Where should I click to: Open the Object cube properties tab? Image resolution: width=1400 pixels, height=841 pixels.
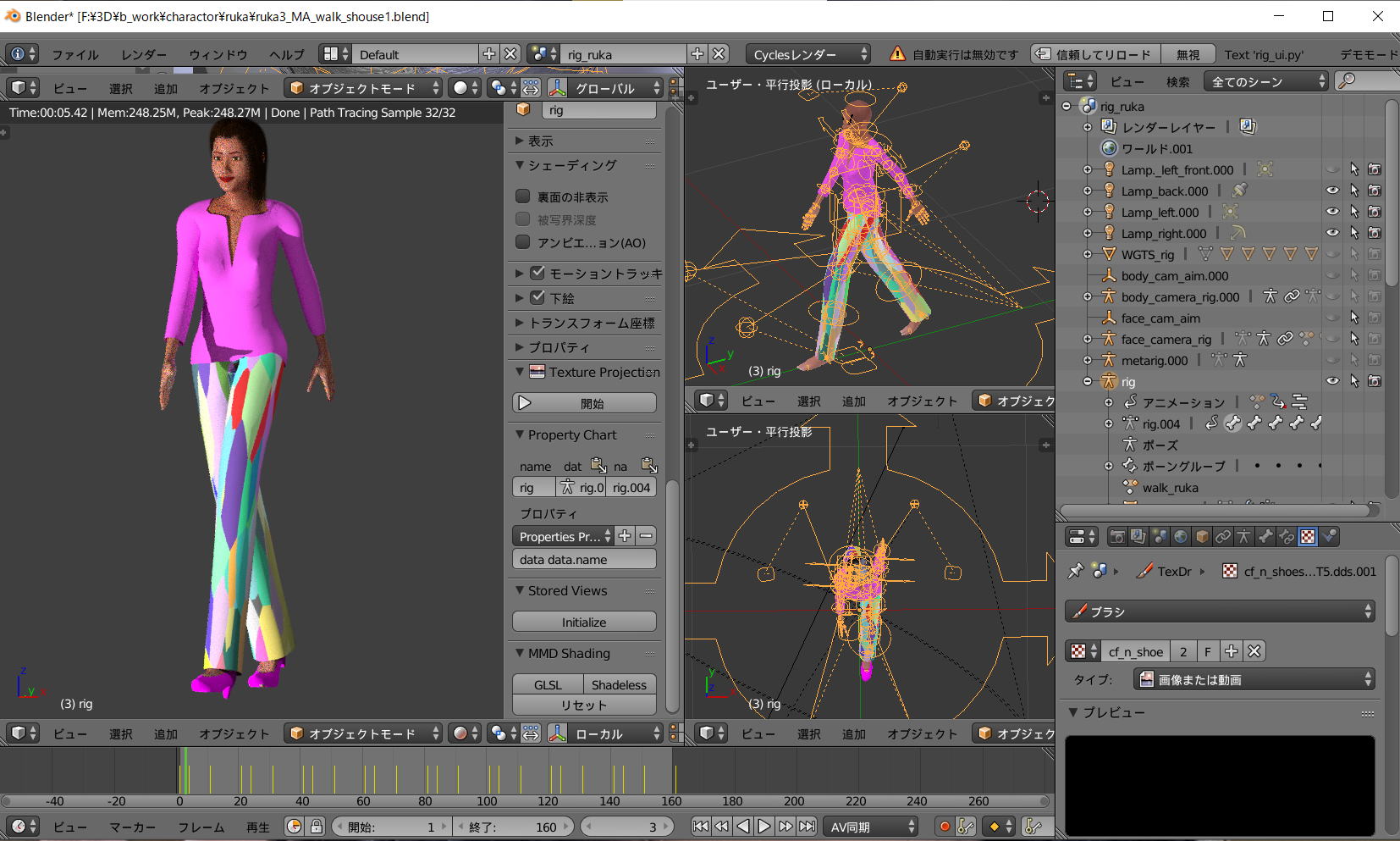pyautogui.click(x=1202, y=537)
